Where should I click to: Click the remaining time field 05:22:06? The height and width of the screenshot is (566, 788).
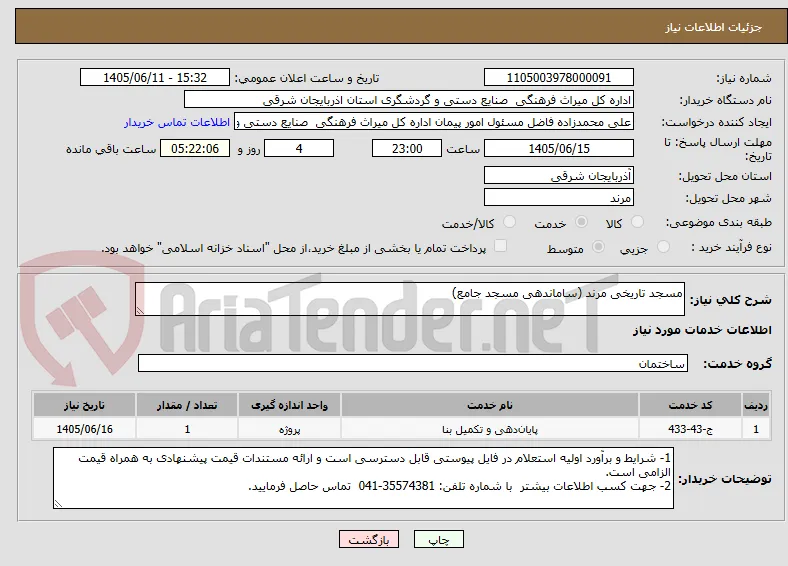click(195, 148)
